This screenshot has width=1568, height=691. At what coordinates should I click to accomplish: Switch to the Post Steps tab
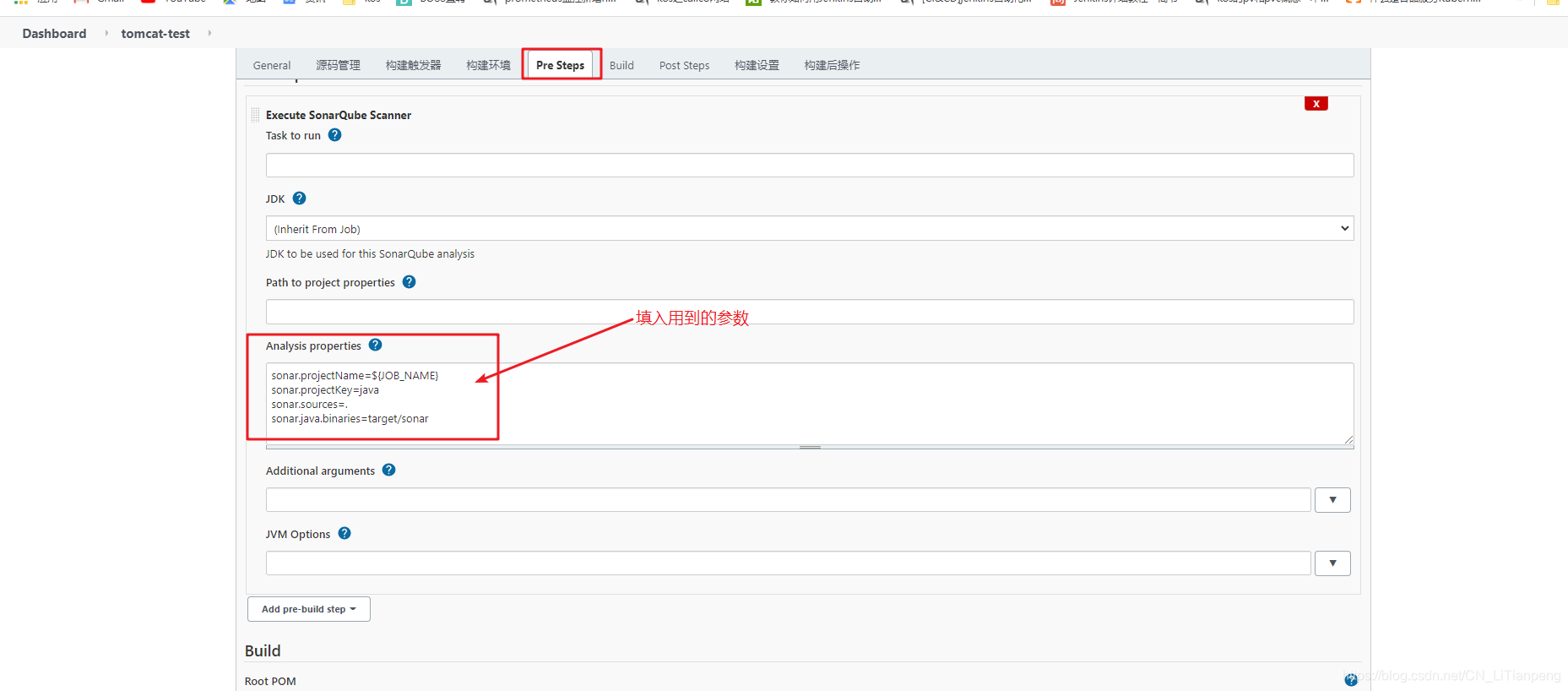click(x=684, y=65)
